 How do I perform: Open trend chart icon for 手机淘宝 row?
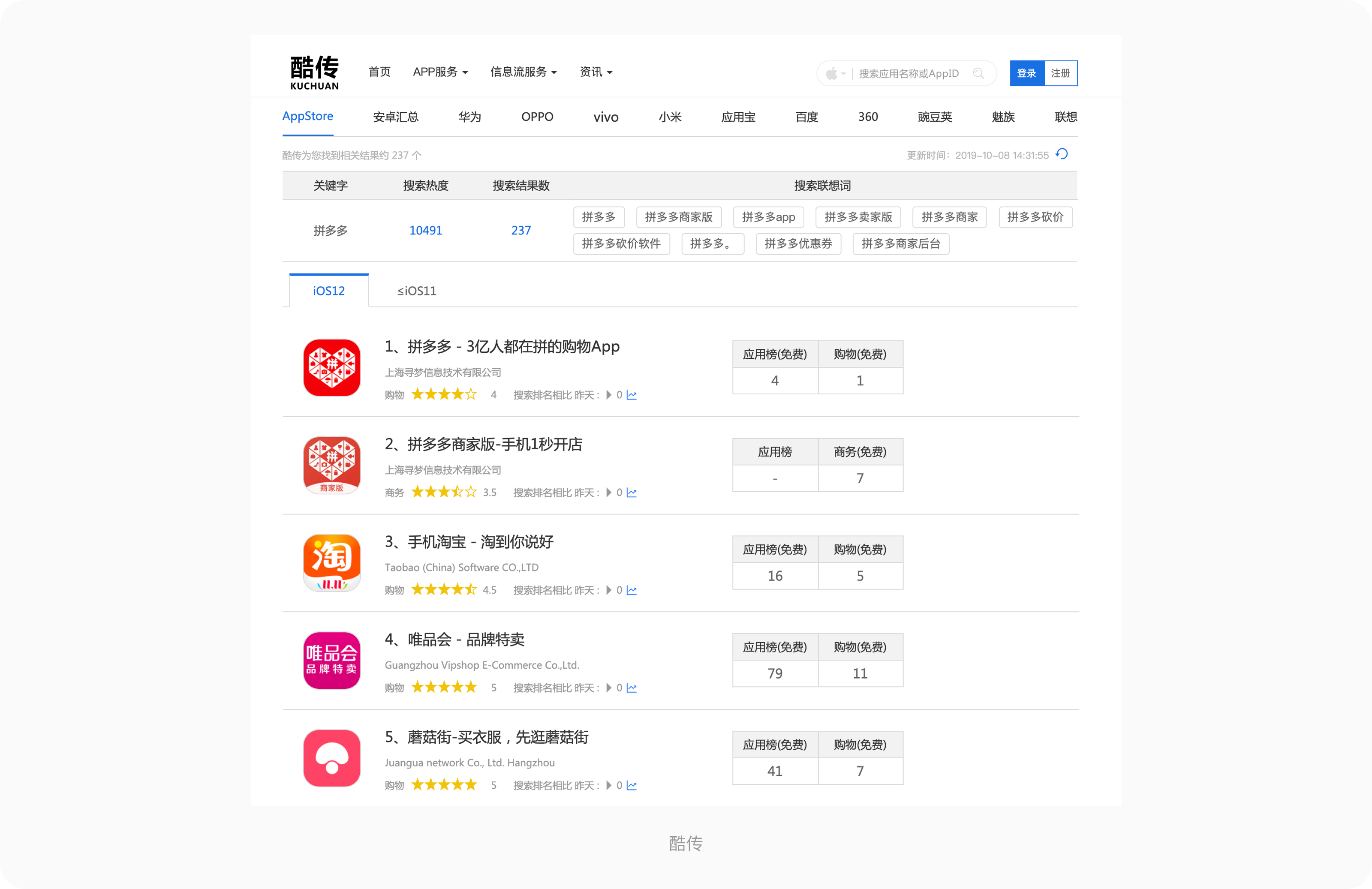pos(632,591)
